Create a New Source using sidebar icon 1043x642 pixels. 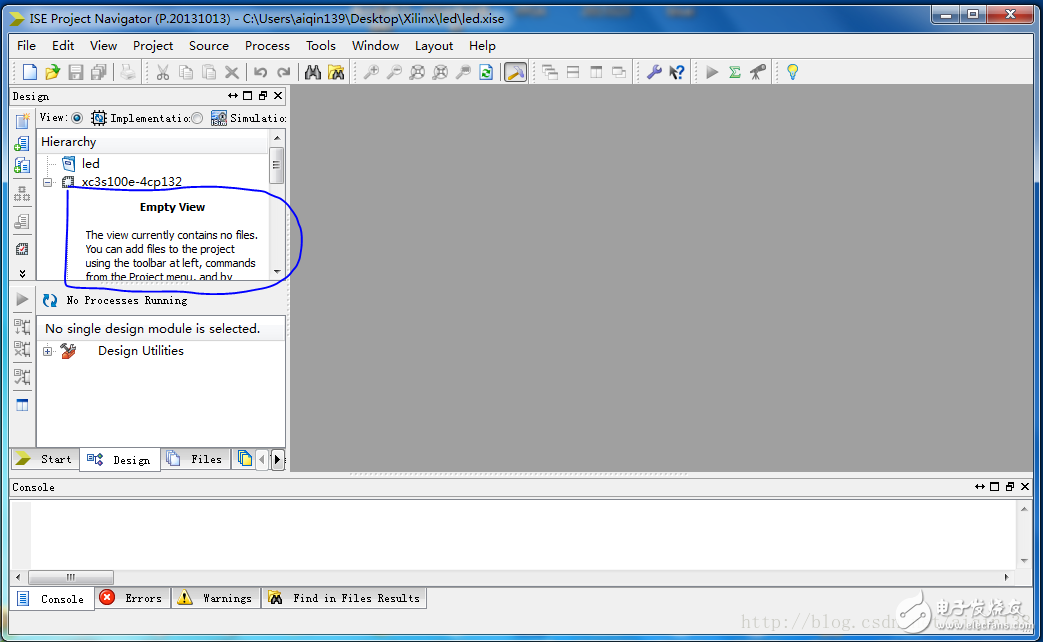21,121
